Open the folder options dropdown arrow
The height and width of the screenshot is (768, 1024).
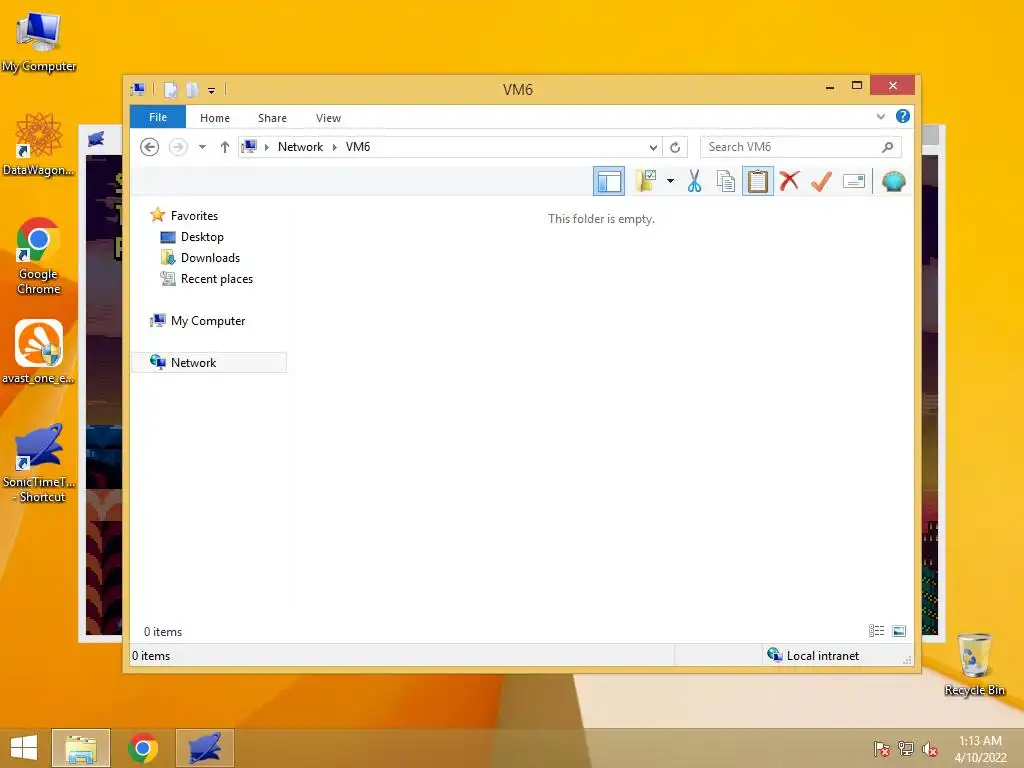click(x=670, y=181)
